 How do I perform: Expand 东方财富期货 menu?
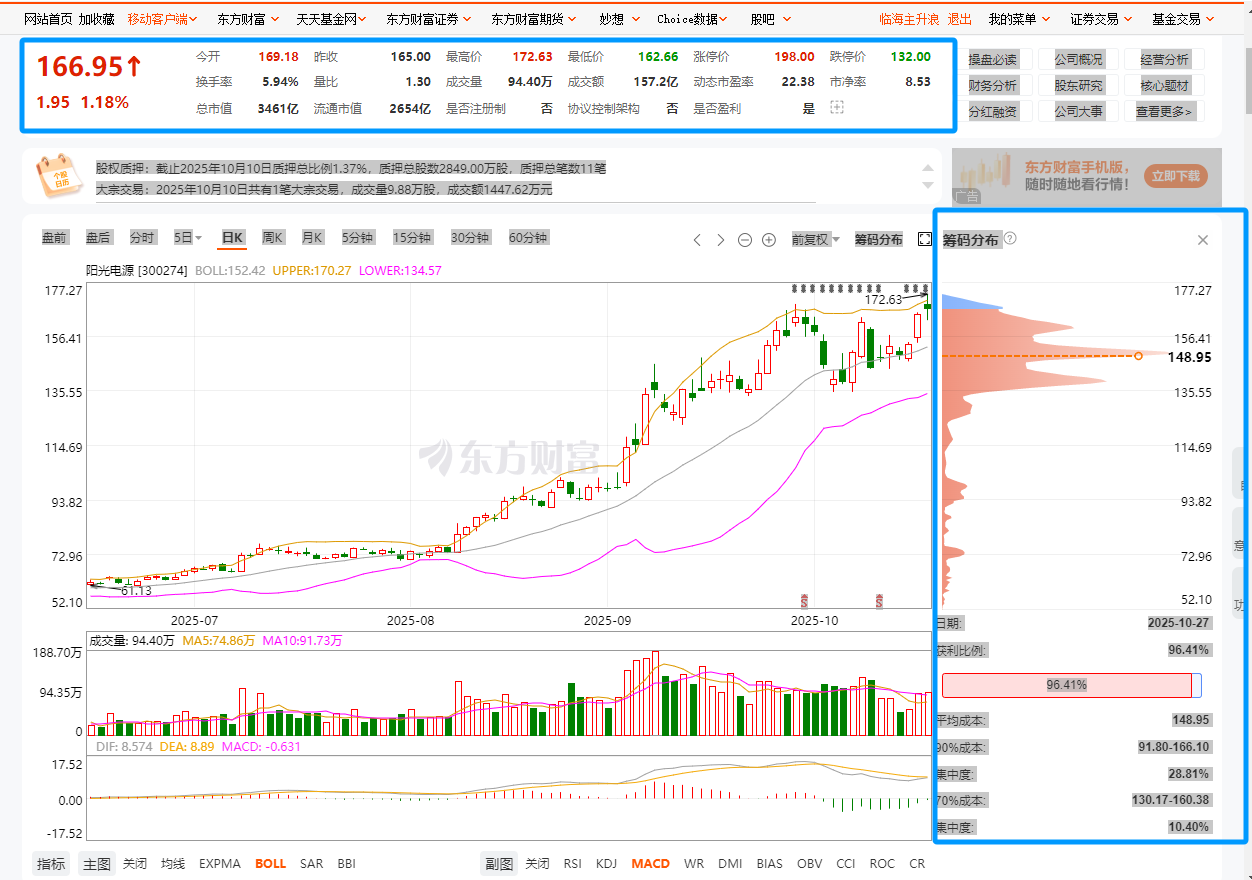(533, 19)
